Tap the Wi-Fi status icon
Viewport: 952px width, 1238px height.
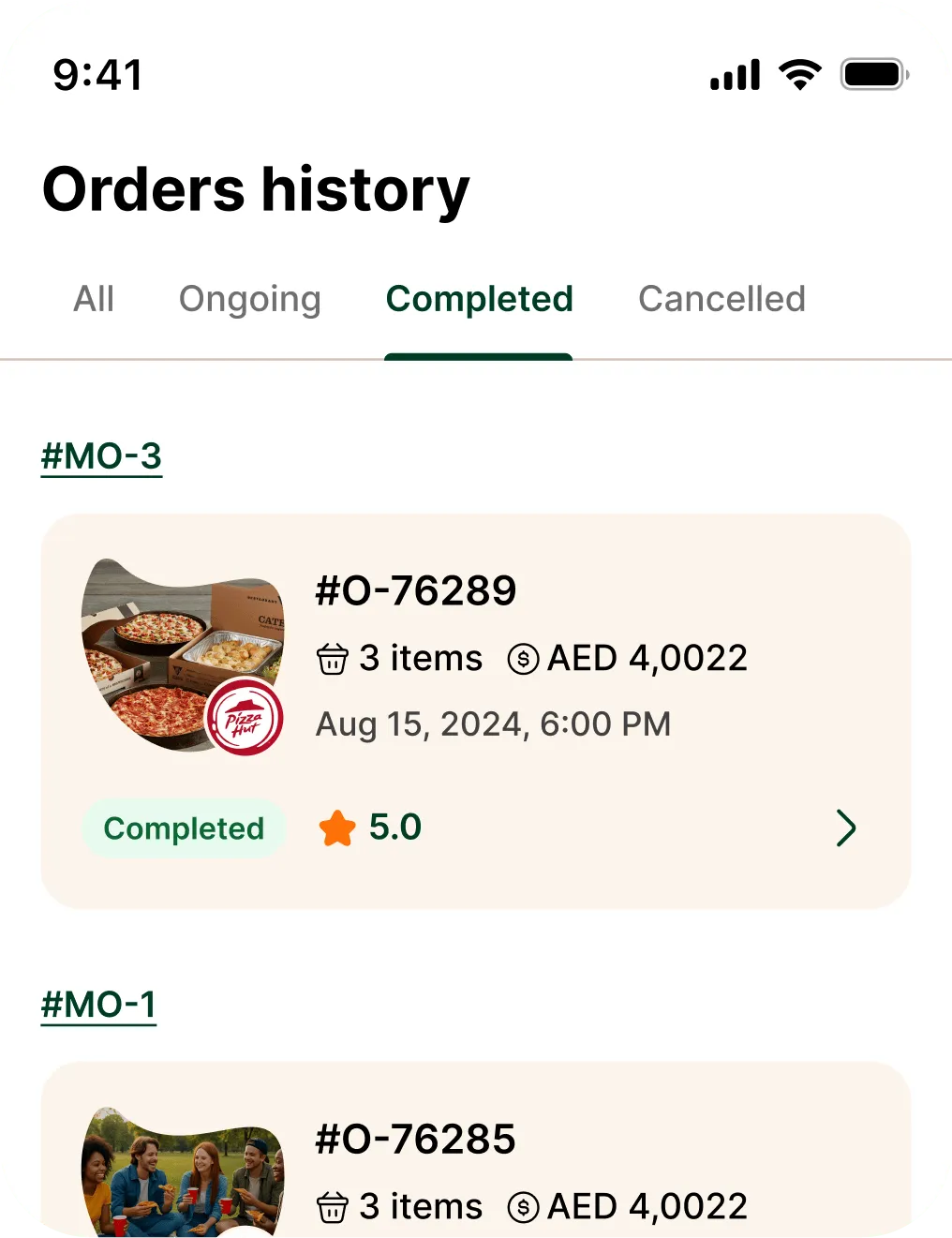pyautogui.click(x=800, y=75)
